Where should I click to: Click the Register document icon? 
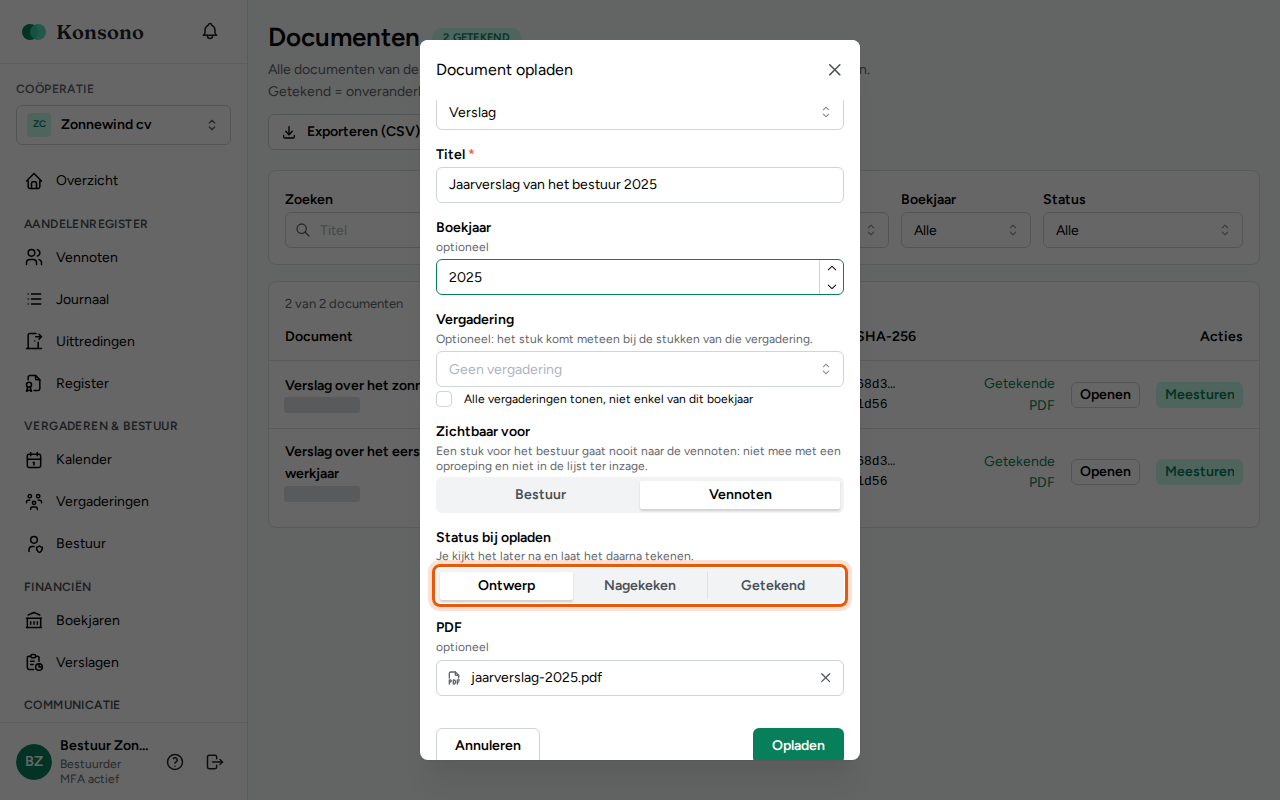[x=34, y=384]
